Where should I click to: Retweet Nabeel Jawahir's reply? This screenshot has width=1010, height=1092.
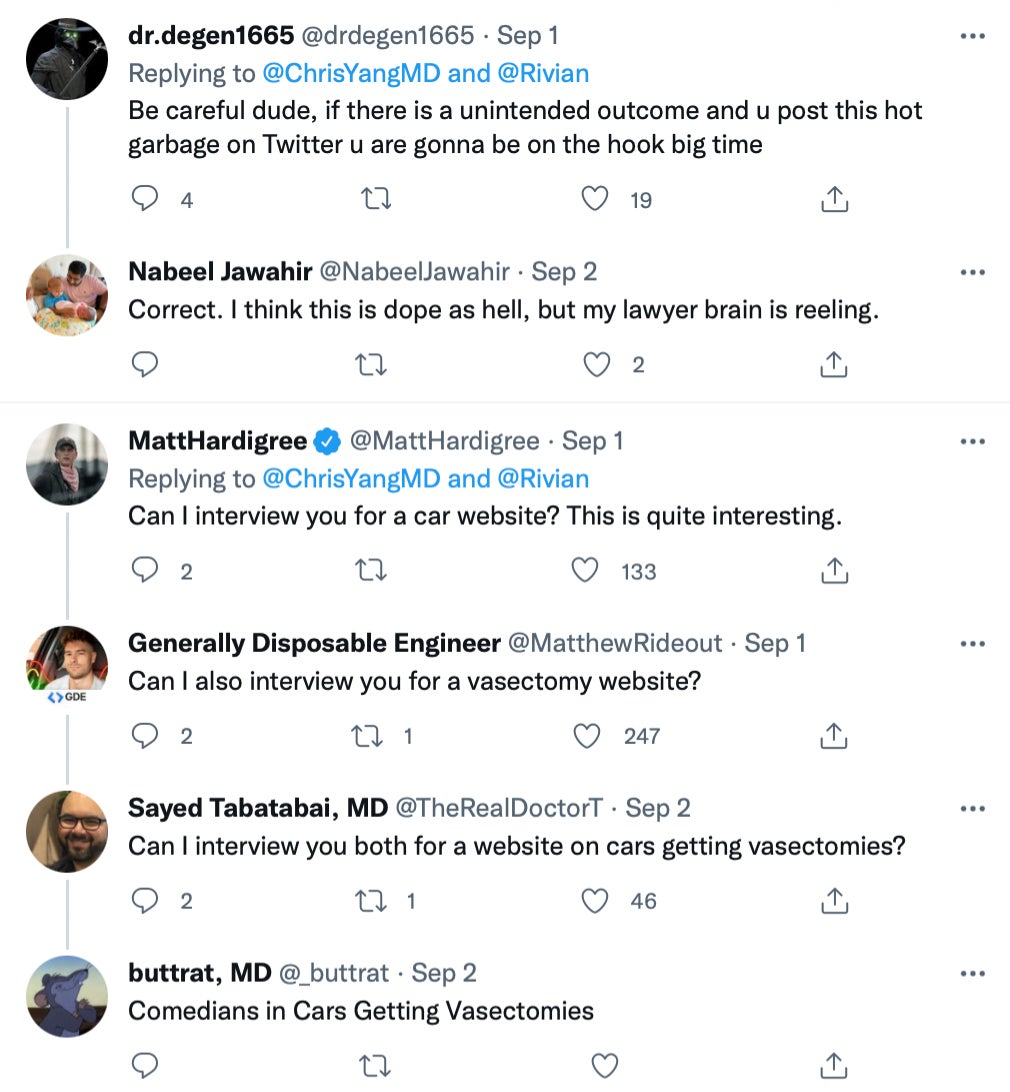pos(374,365)
